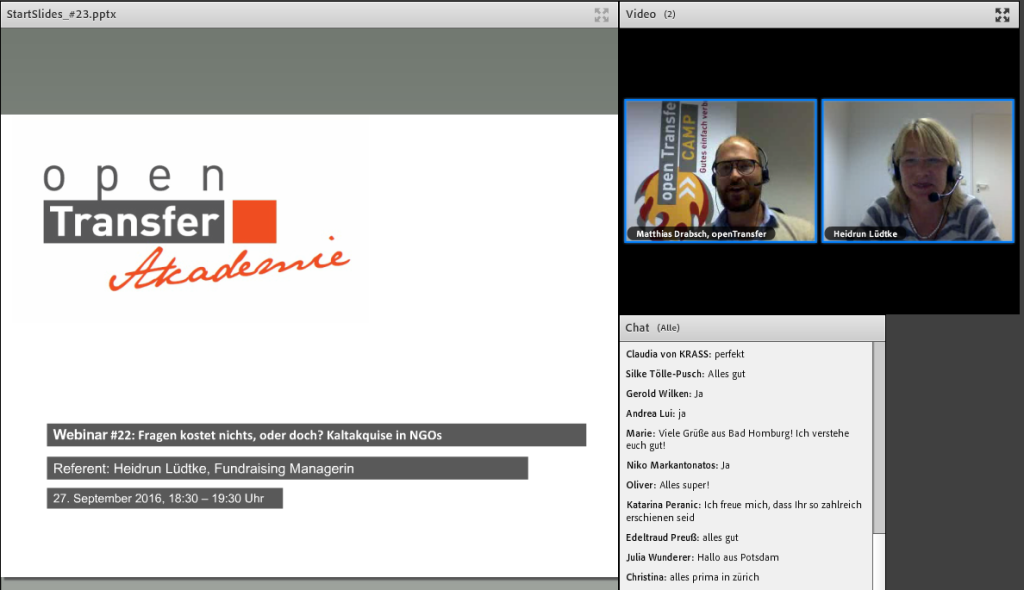Screen dimensions: 1024x590
Task: Click Claudia von KRASS's chat message
Action: (x=685, y=354)
